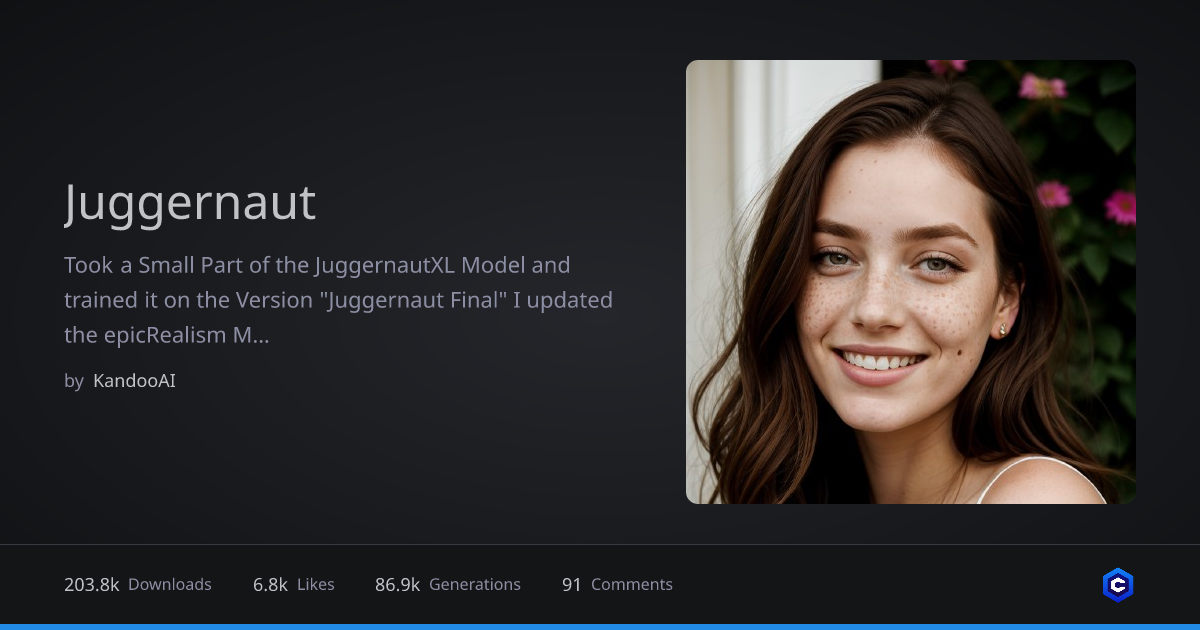Select the Downloads stat label
This screenshot has width=1200, height=630.
[x=170, y=585]
